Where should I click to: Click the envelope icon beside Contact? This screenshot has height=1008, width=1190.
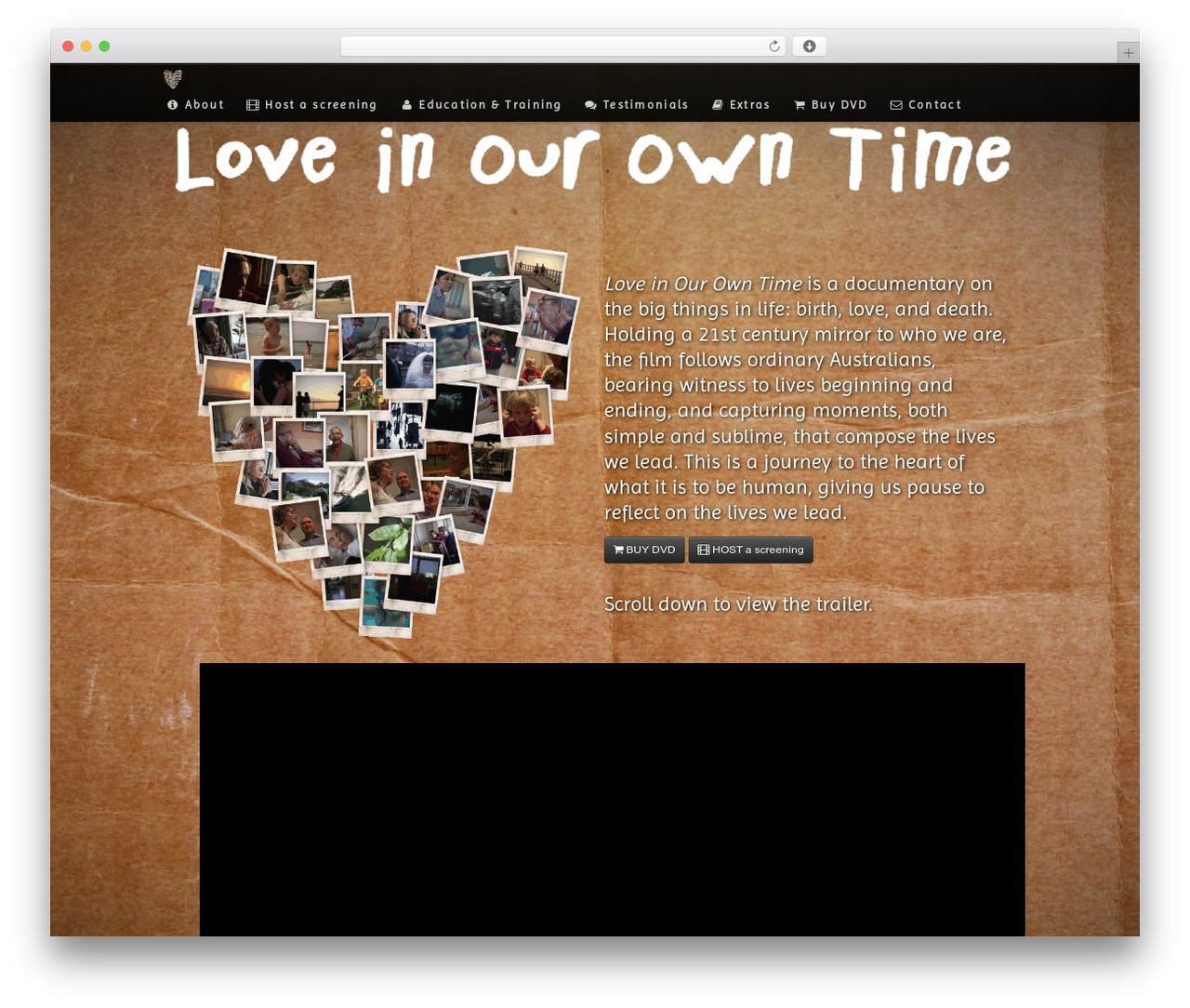pos(896,105)
